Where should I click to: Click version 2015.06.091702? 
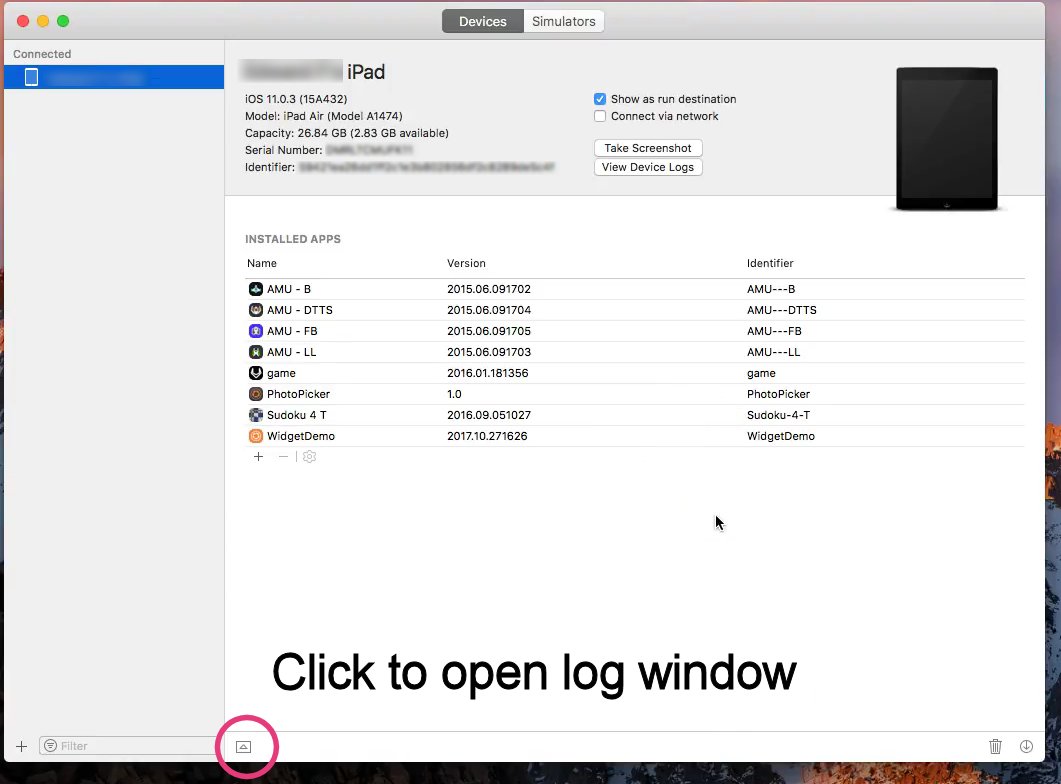point(489,289)
